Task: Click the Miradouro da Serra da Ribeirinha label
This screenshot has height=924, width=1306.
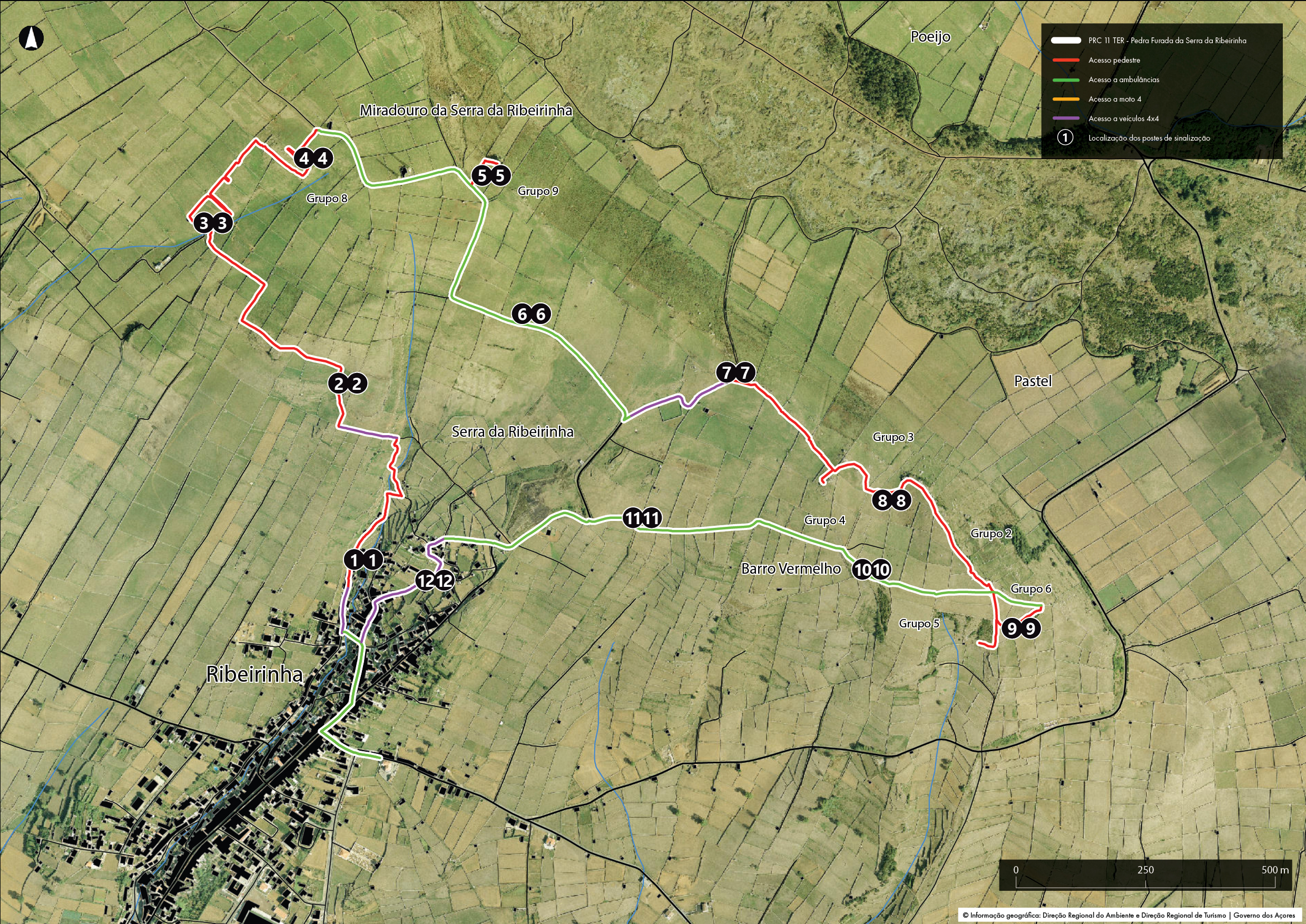Action: 466,111
